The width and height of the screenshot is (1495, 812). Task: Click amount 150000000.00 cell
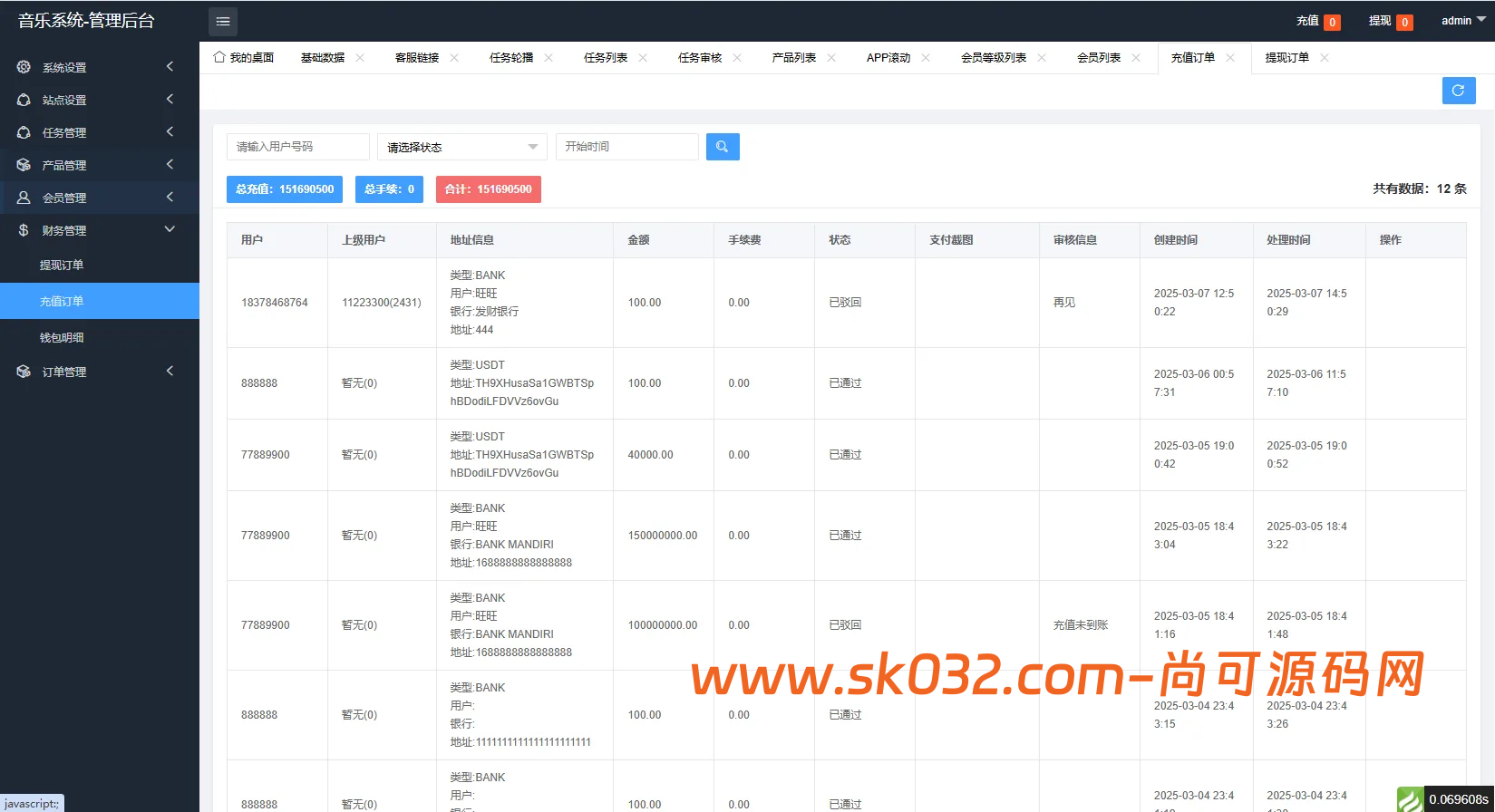[663, 536]
